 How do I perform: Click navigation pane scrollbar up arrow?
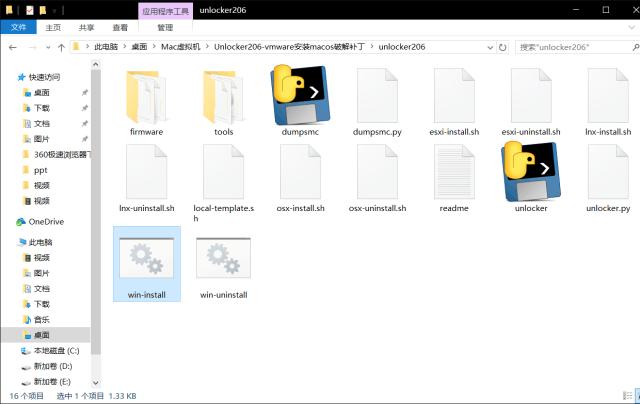point(96,64)
